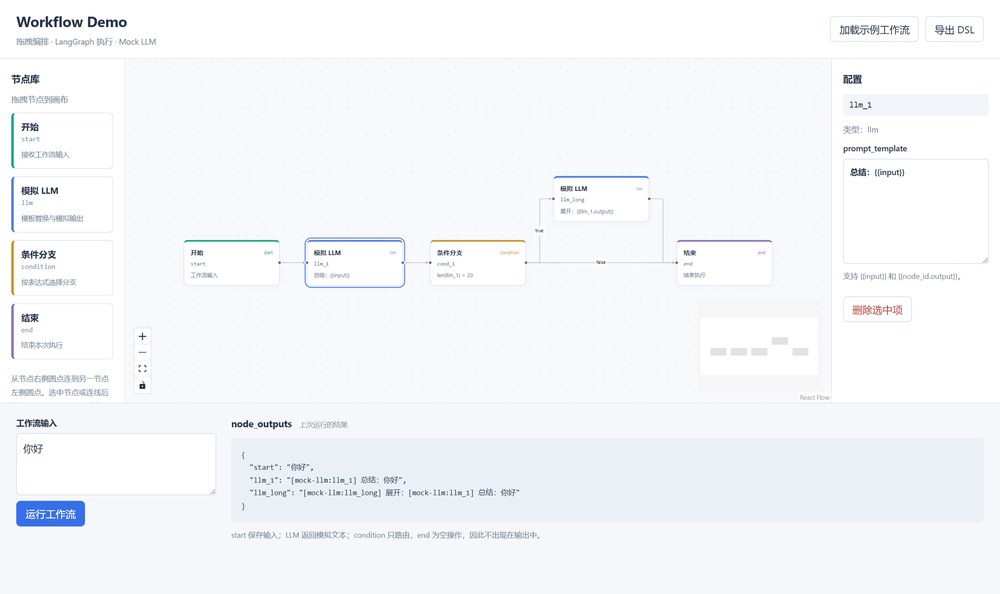Toggle the canvas interactivity lock
The width and height of the screenshot is (1000, 594).
142,385
